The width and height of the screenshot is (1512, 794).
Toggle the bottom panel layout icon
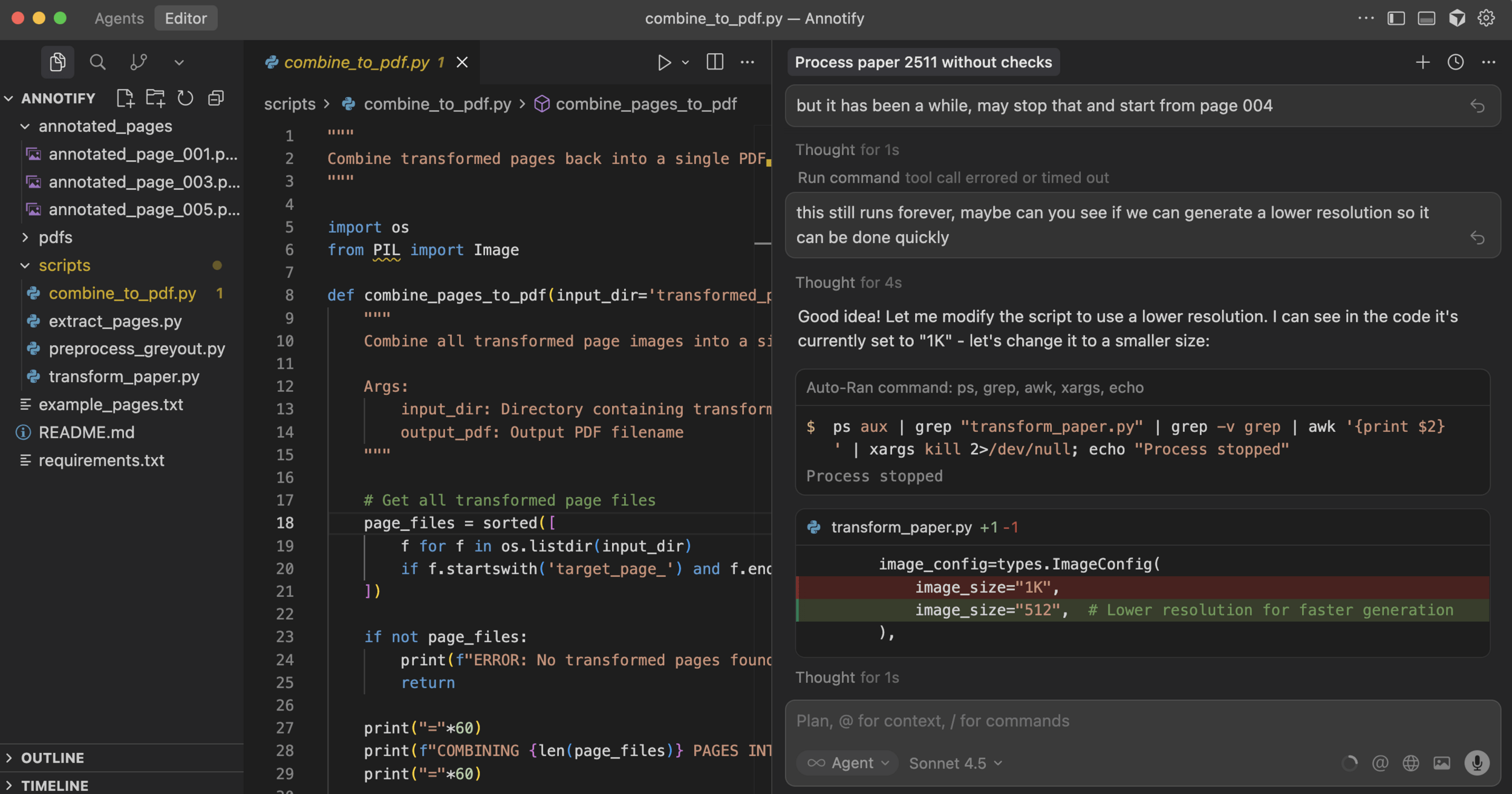coord(1426,18)
